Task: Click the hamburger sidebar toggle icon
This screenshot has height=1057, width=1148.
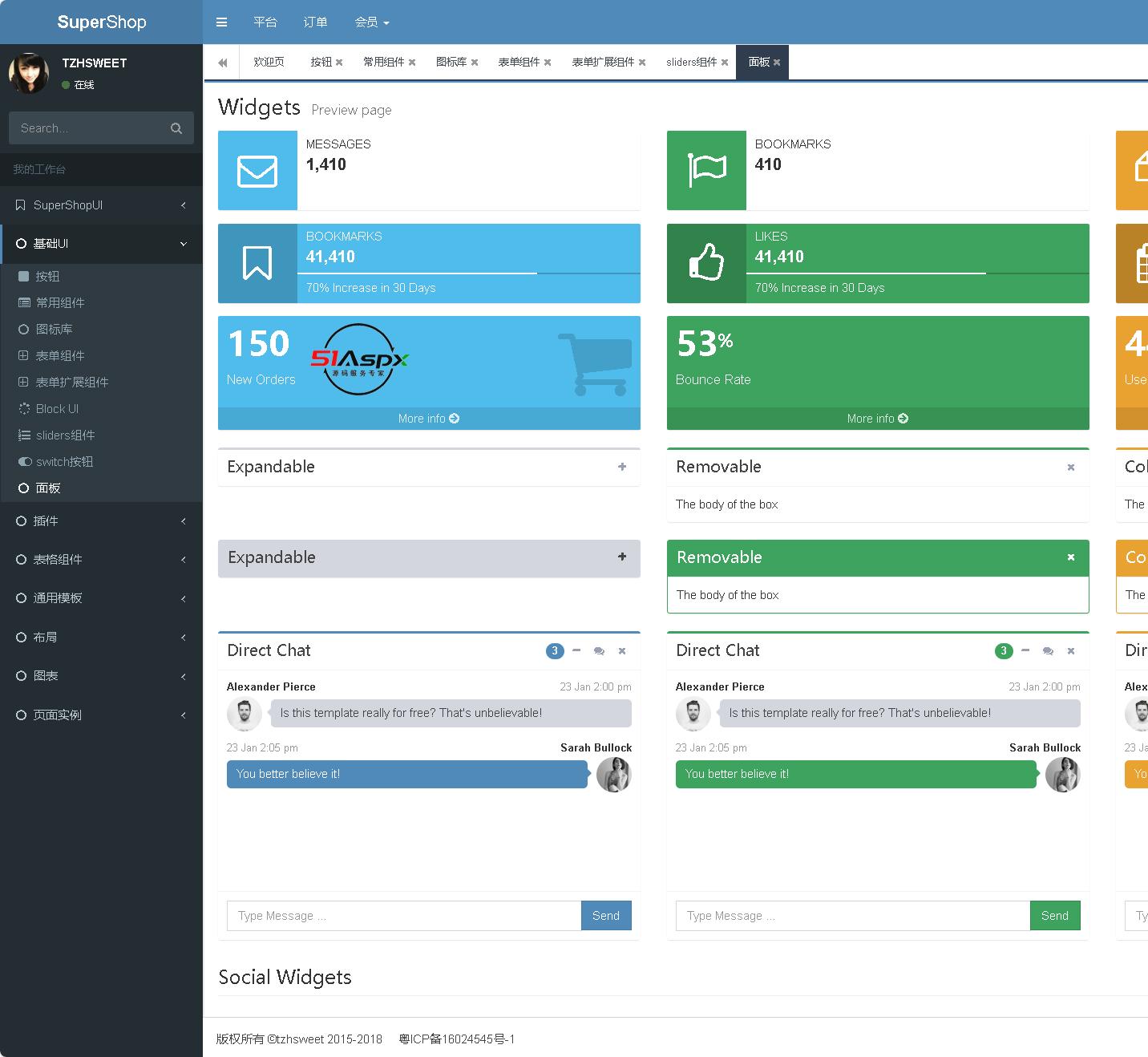Action: point(222,22)
